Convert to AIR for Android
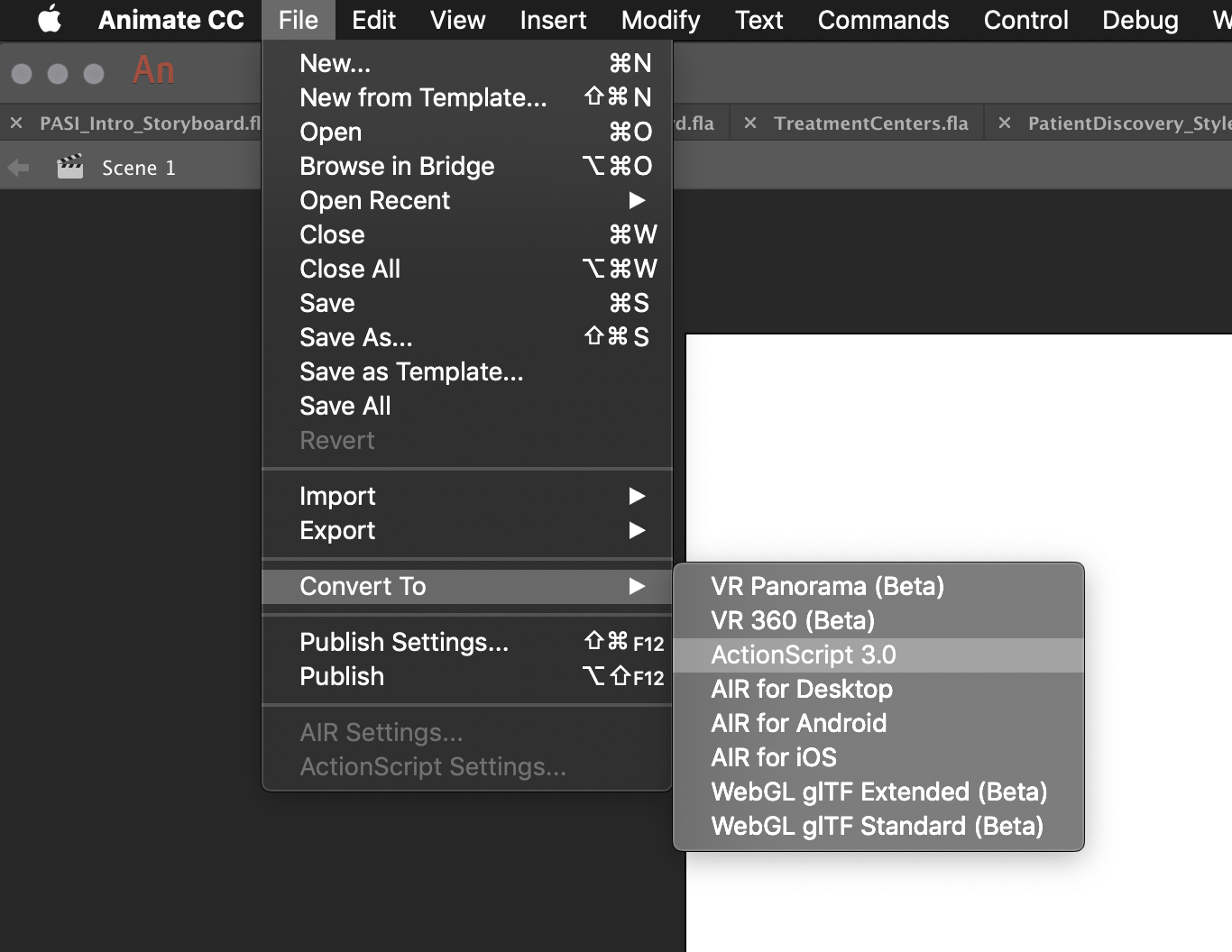 pos(878,723)
